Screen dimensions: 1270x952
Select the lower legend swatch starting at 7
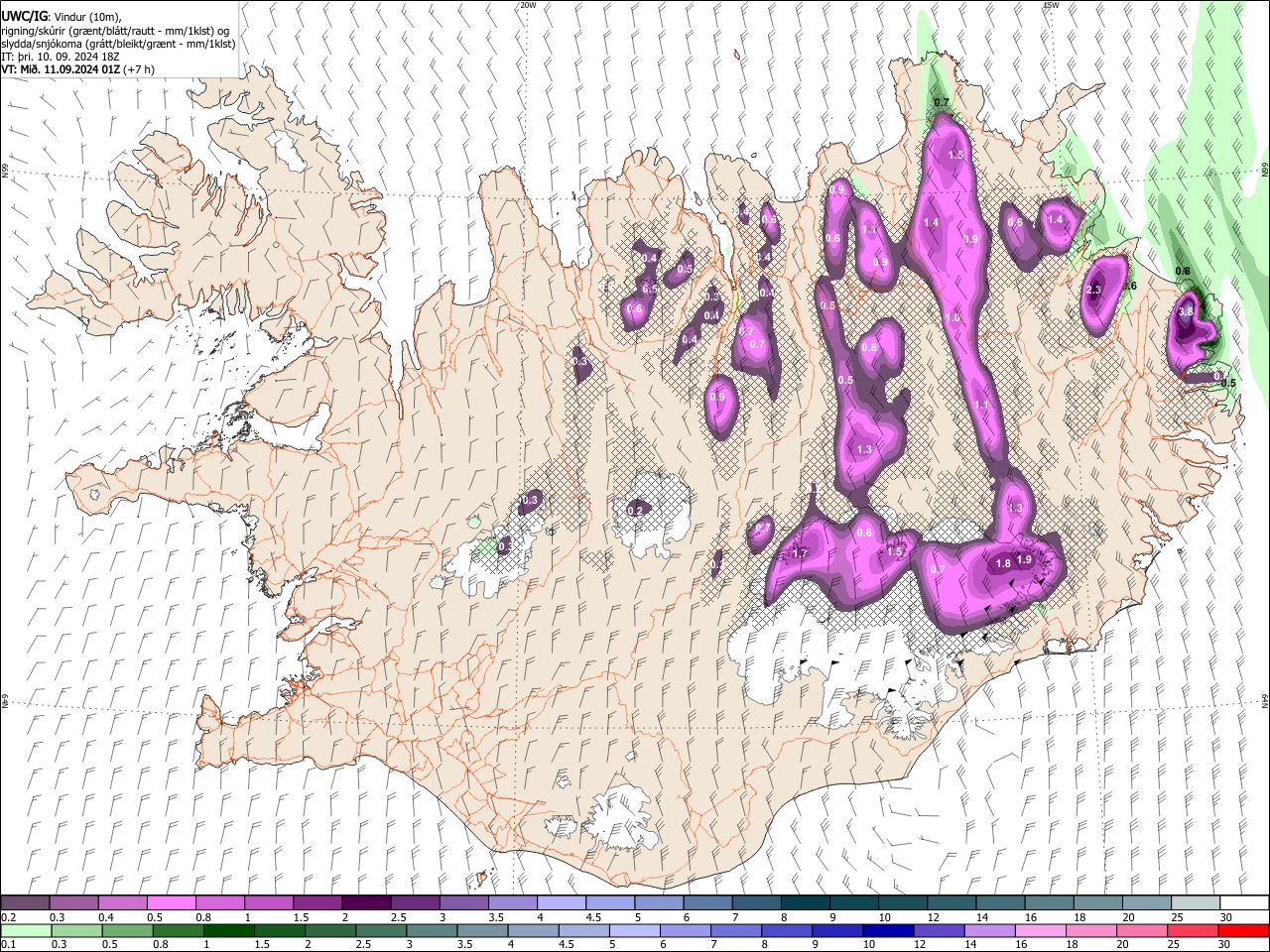735,930
